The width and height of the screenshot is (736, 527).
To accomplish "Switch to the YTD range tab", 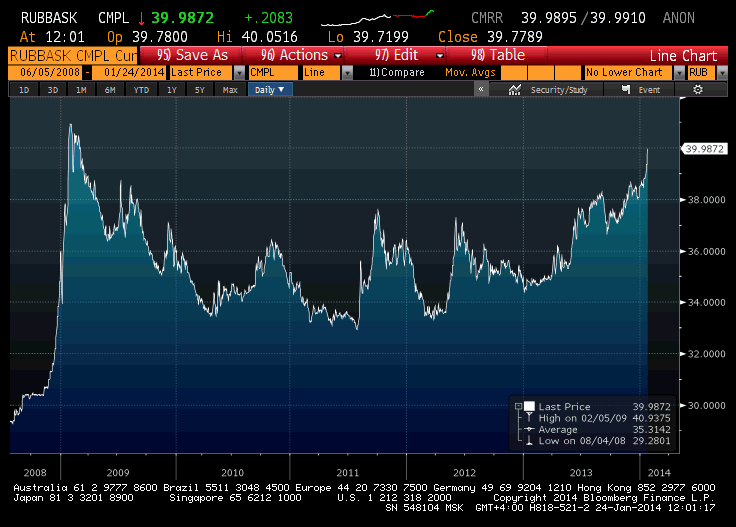I will [140, 89].
